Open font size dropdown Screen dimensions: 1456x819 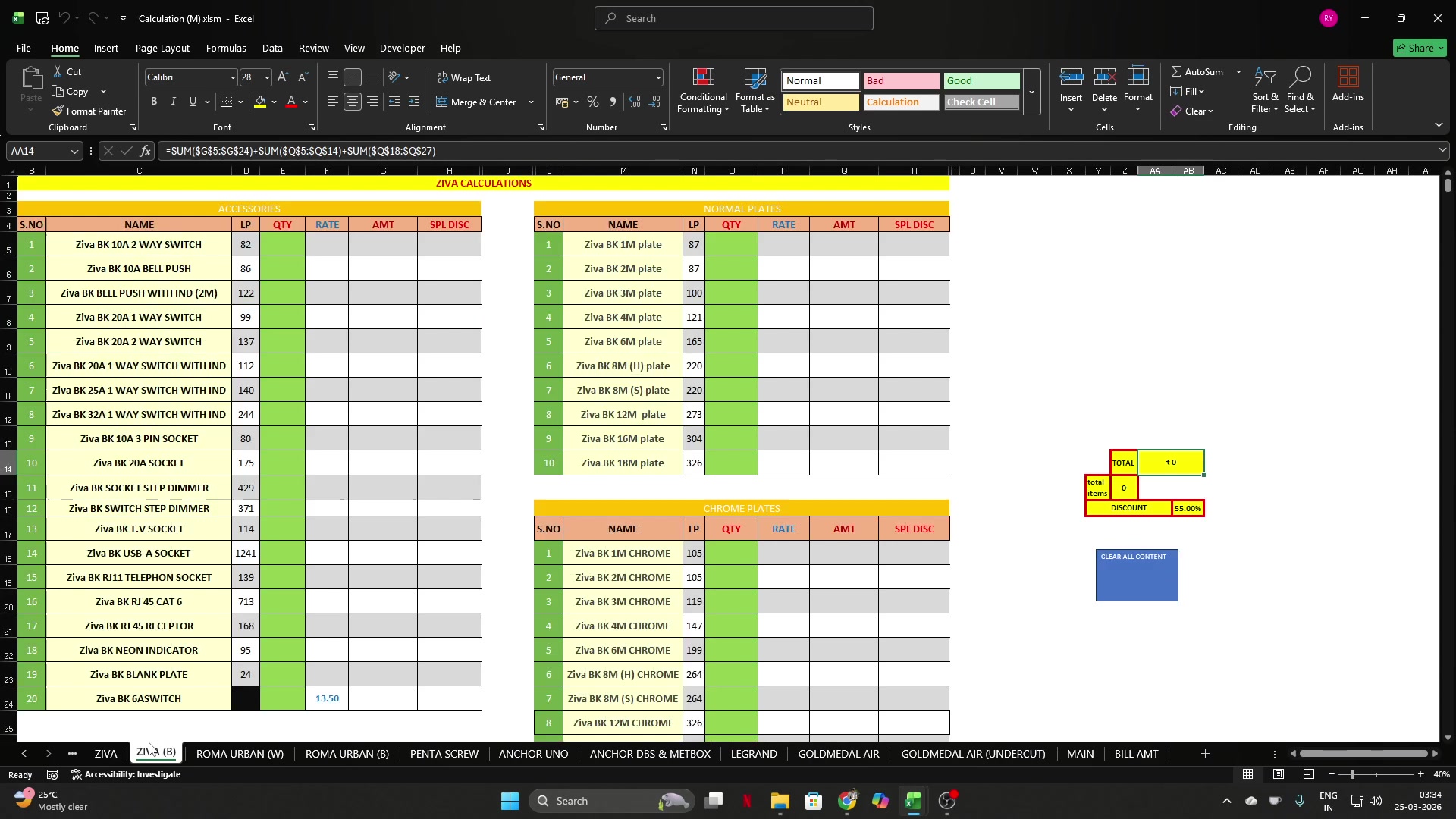266,77
